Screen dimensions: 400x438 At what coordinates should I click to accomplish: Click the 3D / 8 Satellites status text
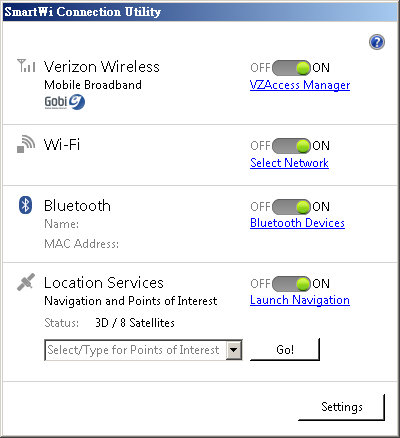(135, 323)
